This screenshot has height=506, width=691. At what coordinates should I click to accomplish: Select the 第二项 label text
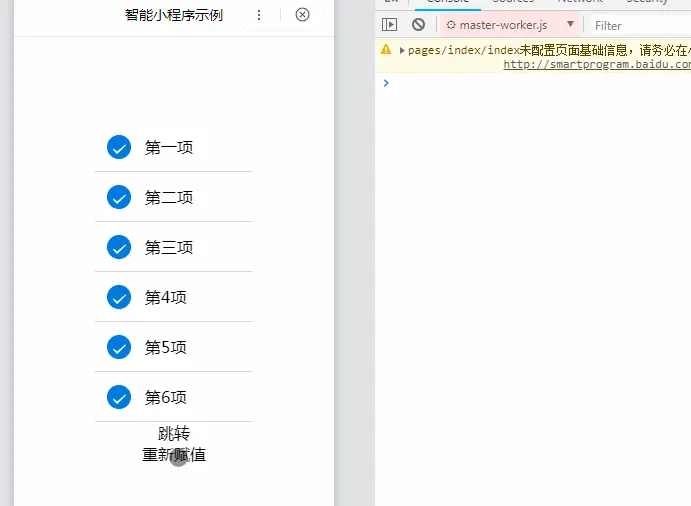[169, 197]
